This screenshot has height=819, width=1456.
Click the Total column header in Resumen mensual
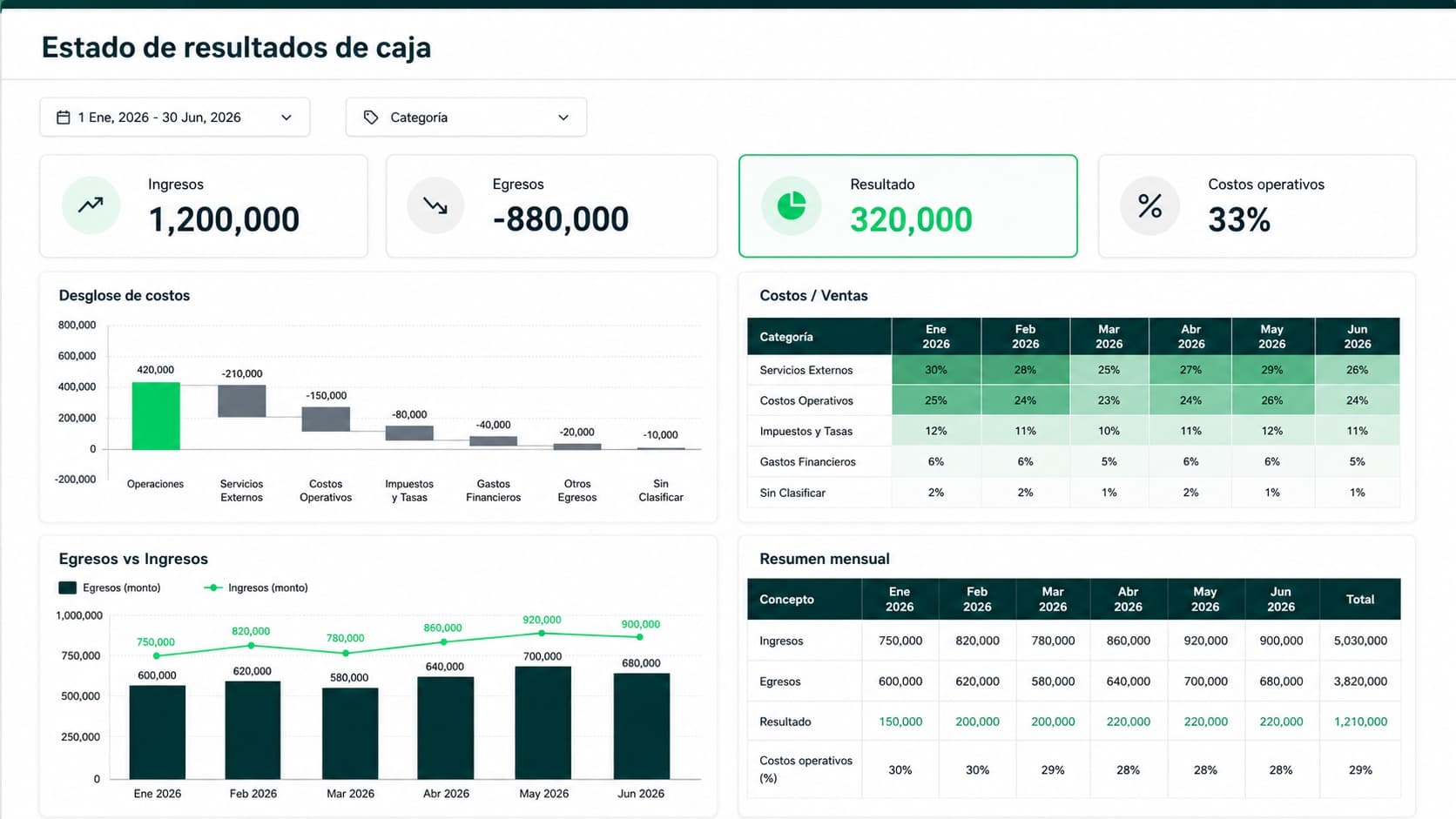pos(1360,600)
